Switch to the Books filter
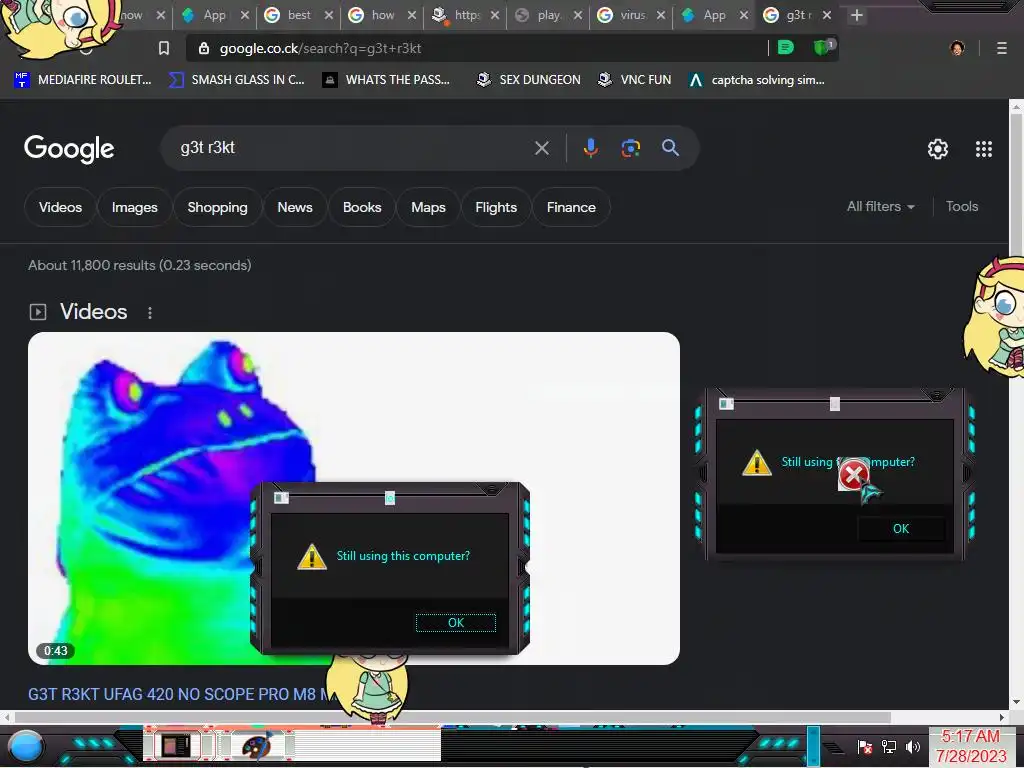 click(x=362, y=207)
